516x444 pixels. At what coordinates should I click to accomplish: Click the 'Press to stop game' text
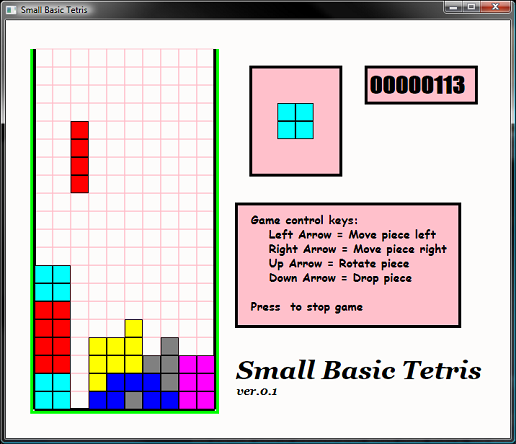pyautogui.click(x=307, y=307)
